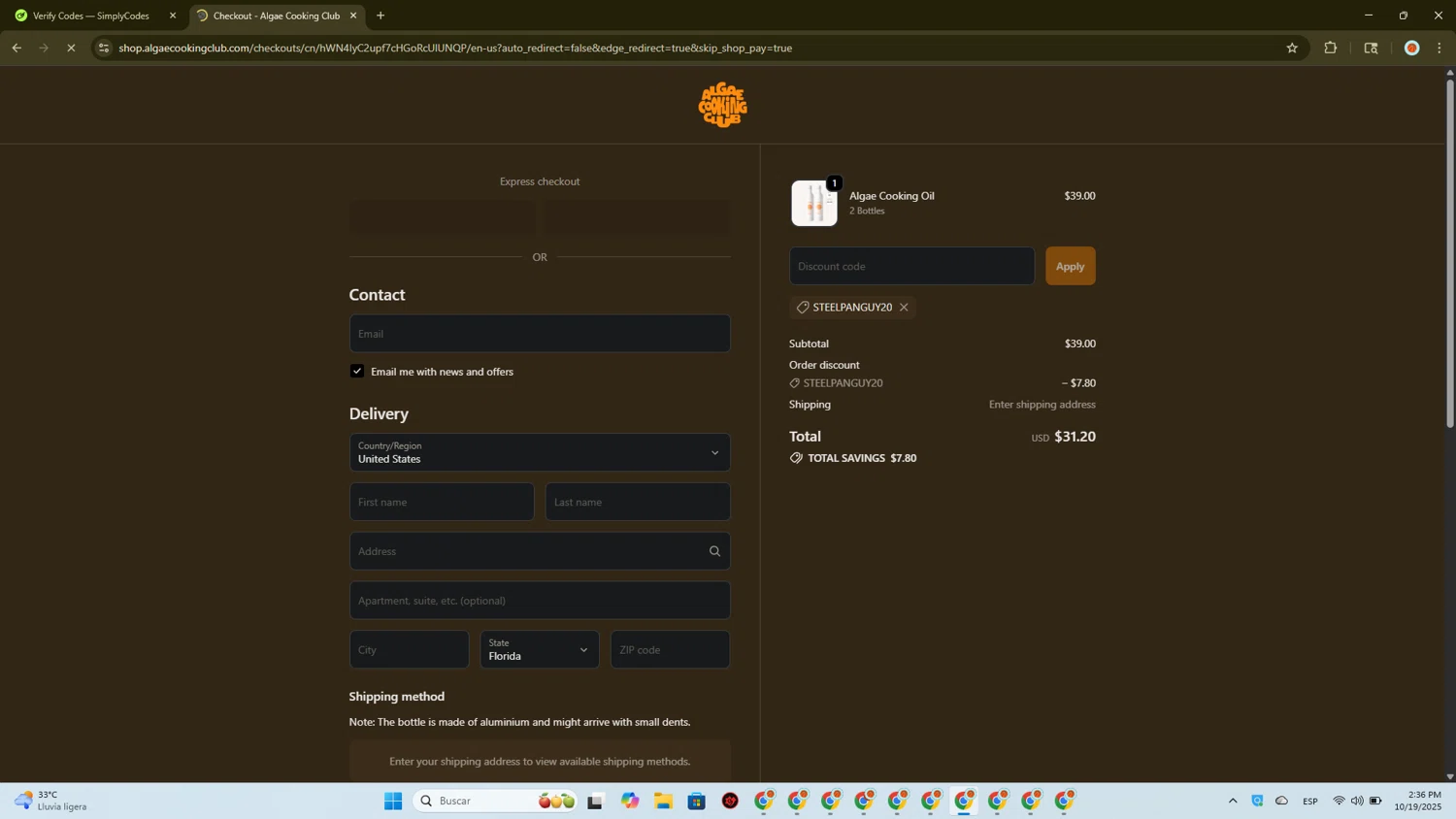This screenshot has width=1456, height=819.
Task: Open the Chrome three-dot menu
Action: (1439, 48)
